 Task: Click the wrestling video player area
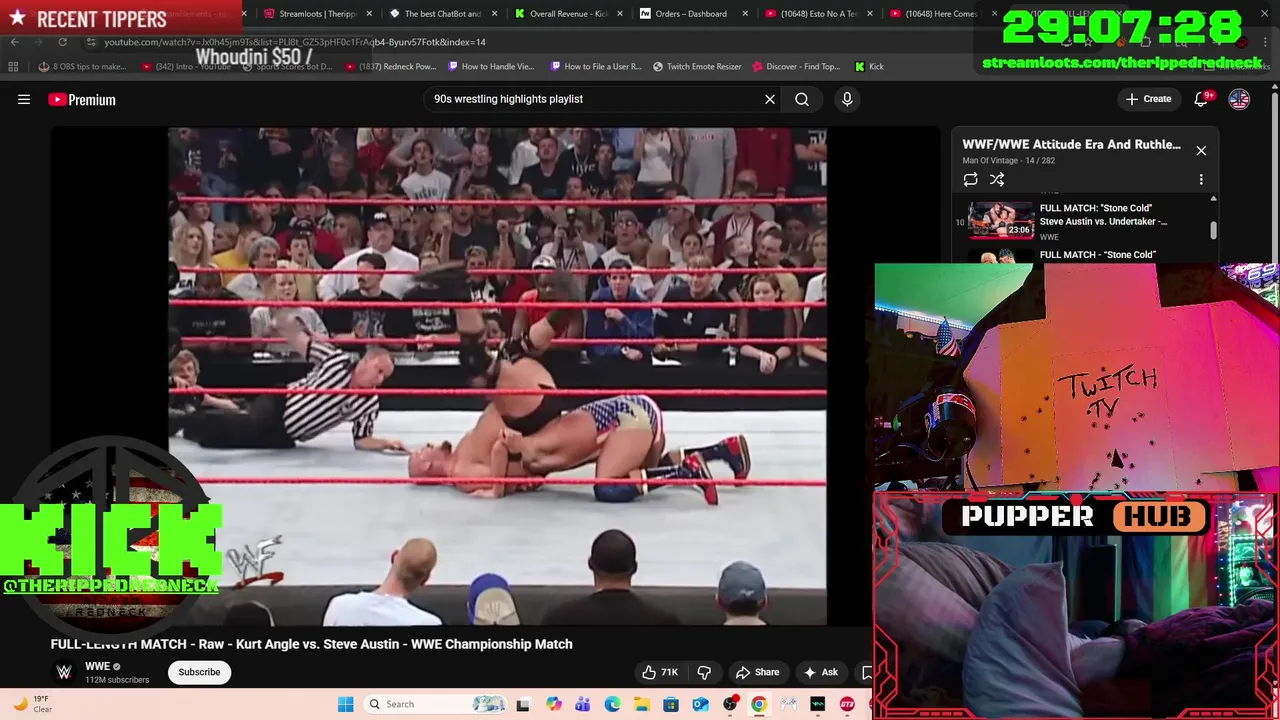point(497,376)
